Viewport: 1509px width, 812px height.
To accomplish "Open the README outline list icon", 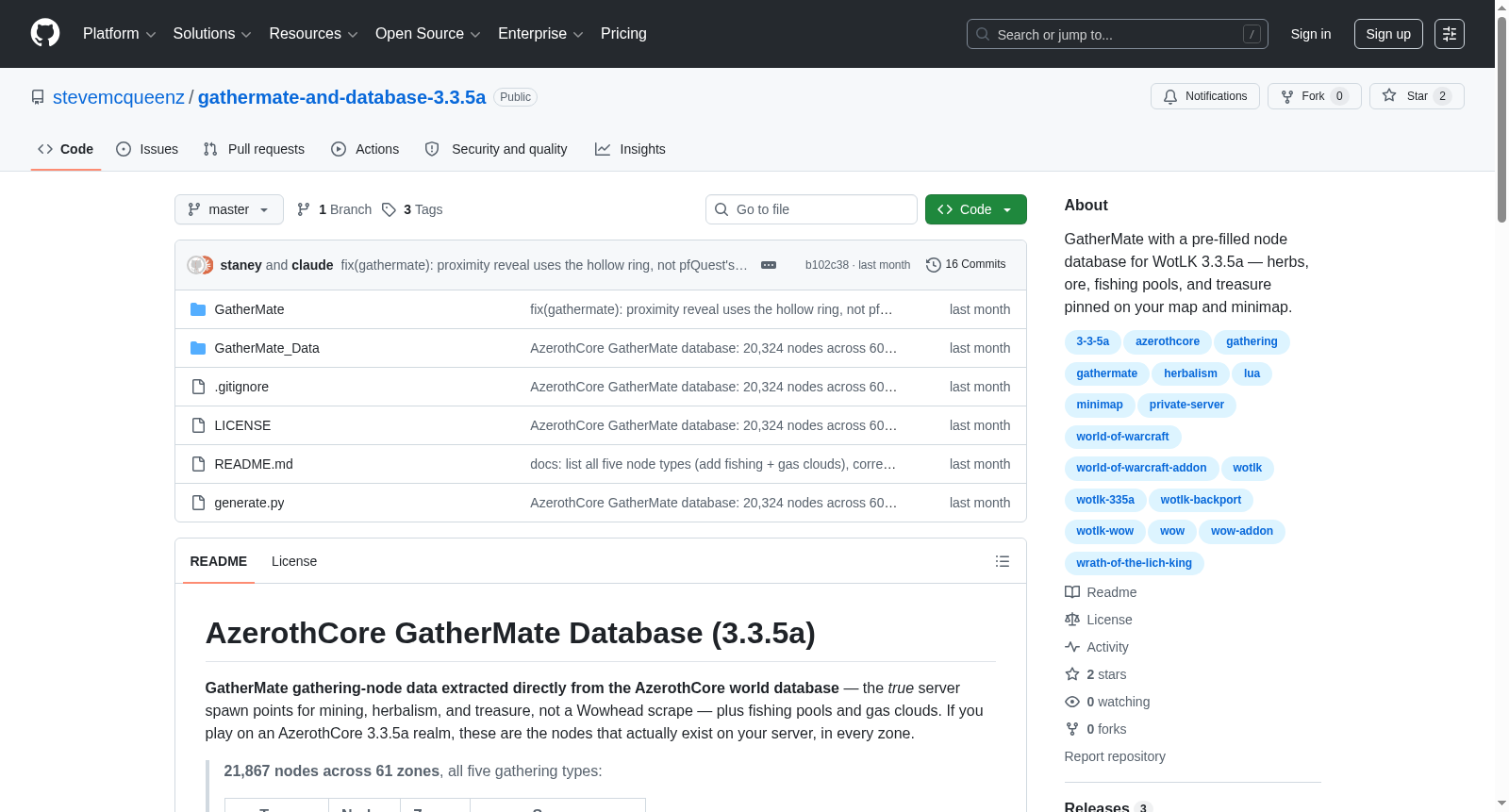I will 1003,561.
